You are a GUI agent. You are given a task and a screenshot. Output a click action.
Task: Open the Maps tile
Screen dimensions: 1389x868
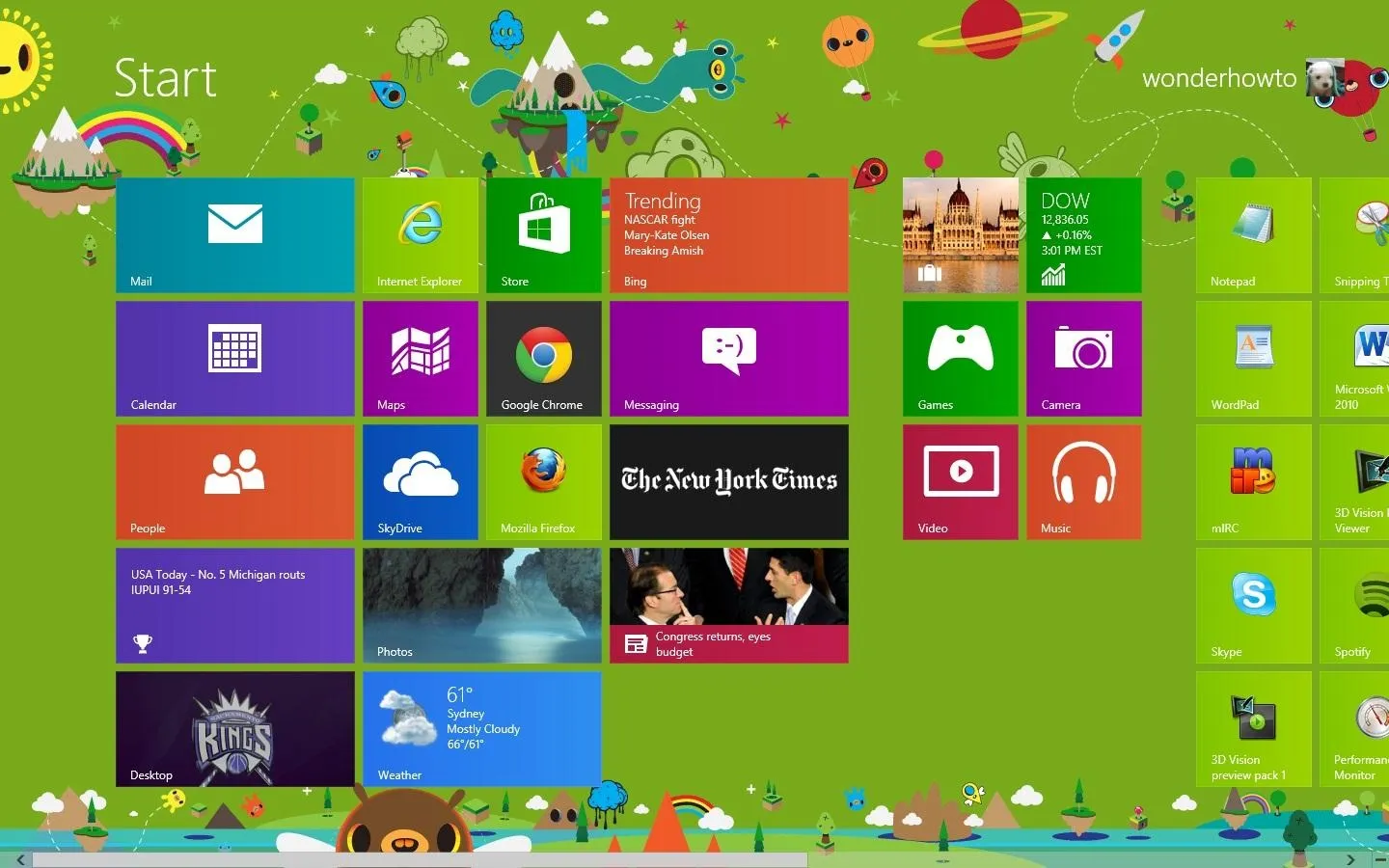coord(421,359)
